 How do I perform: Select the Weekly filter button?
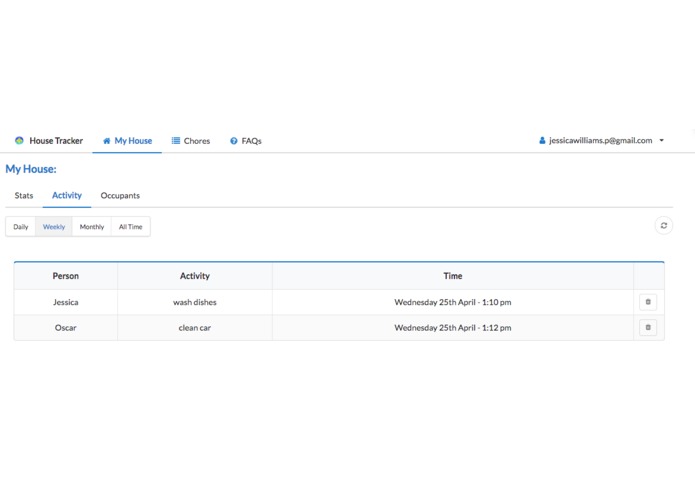54,226
